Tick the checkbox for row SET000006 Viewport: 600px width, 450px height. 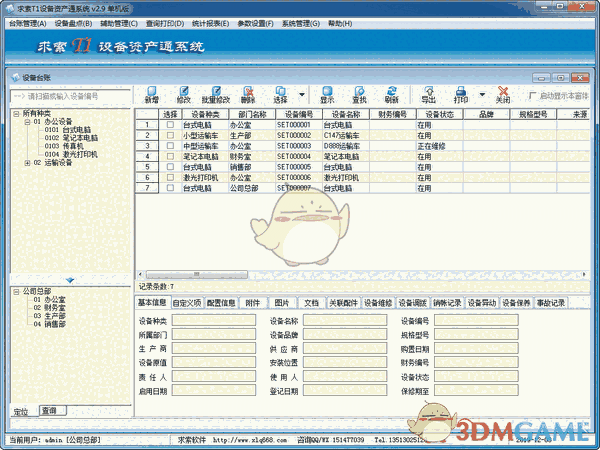[x=170, y=178]
